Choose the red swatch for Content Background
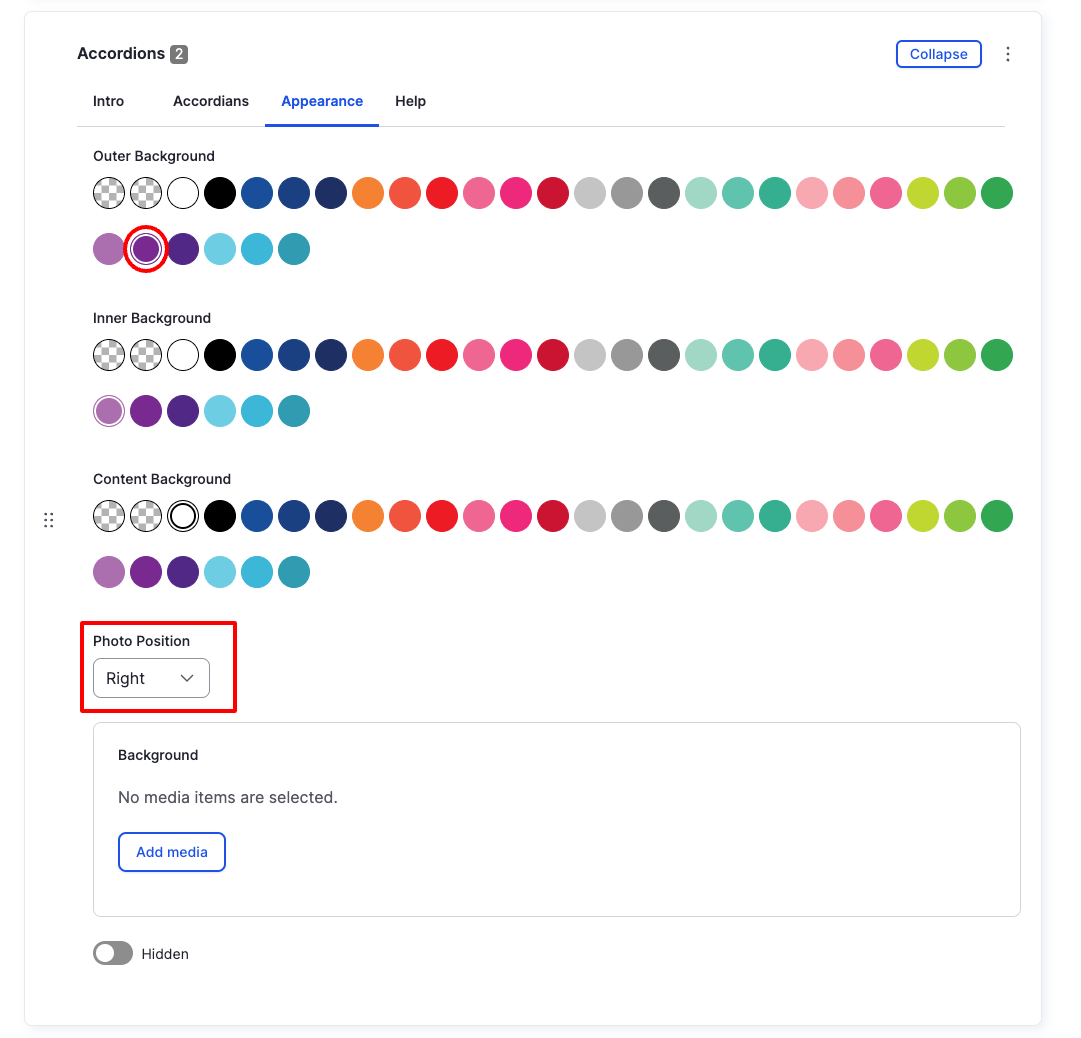Image resolution: width=1081 pixels, height=1038 pixels. coord(442,516)
